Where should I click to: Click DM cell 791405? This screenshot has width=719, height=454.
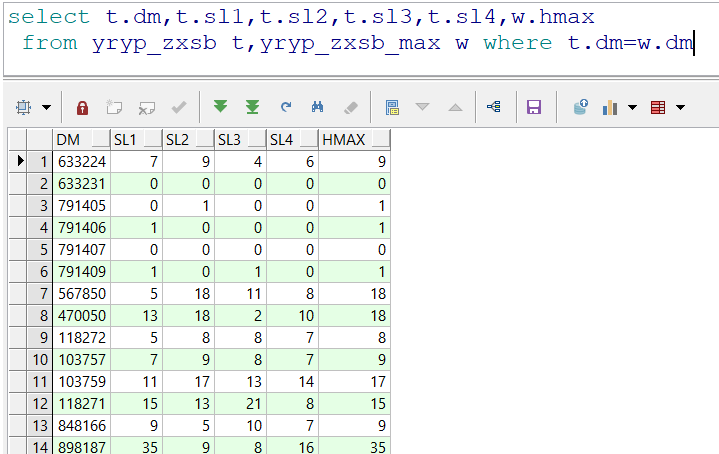pos(82,205)
